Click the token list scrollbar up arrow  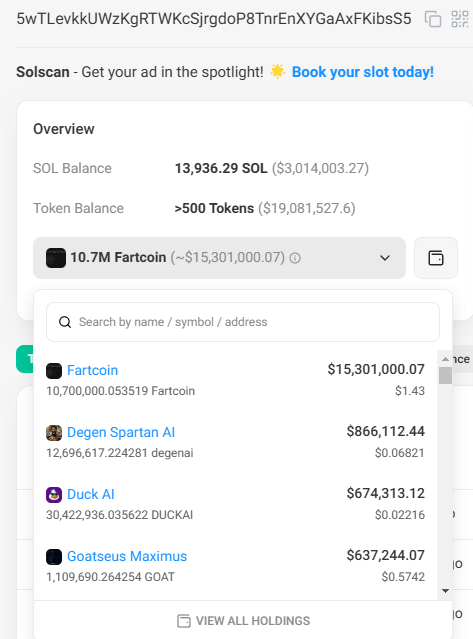tap(445, 359)
